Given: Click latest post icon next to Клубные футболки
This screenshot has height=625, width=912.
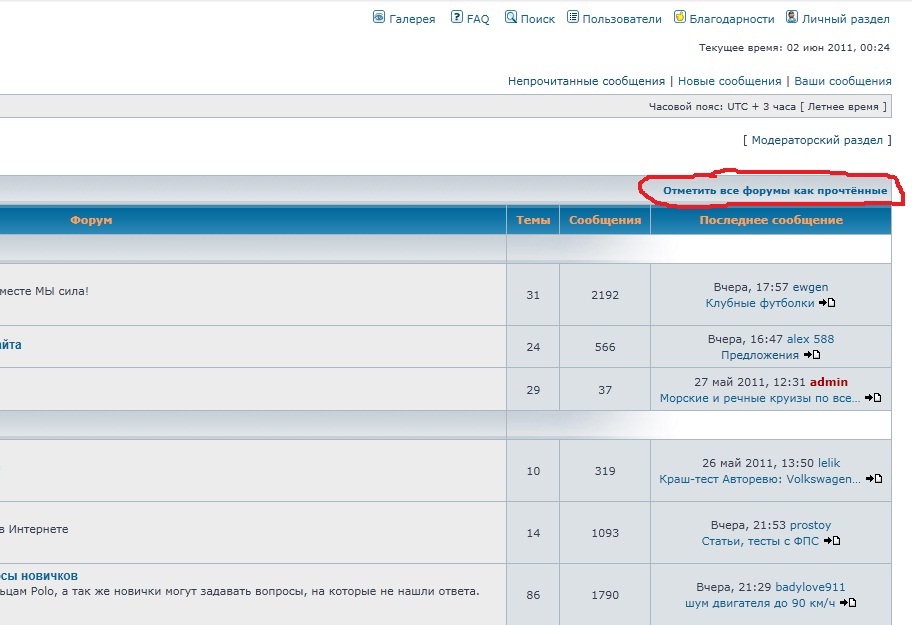Looking at the screenshot, I should pos(828,303).
